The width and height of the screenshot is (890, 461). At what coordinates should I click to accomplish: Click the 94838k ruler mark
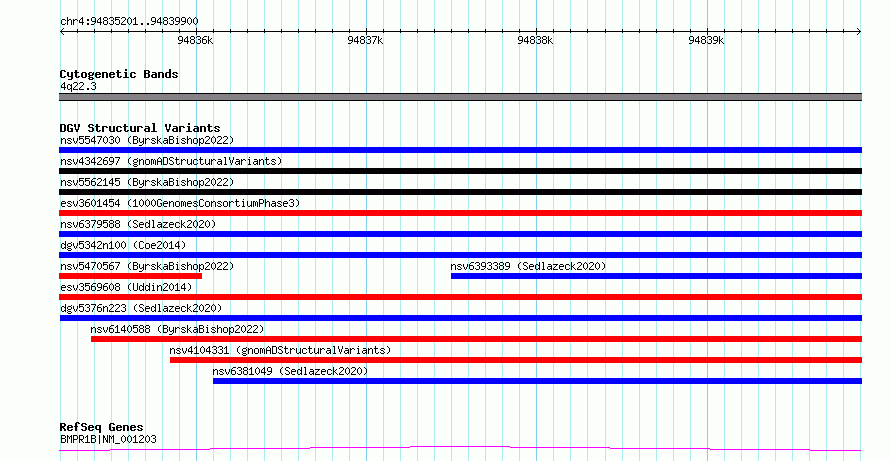(x=535, y=40)
